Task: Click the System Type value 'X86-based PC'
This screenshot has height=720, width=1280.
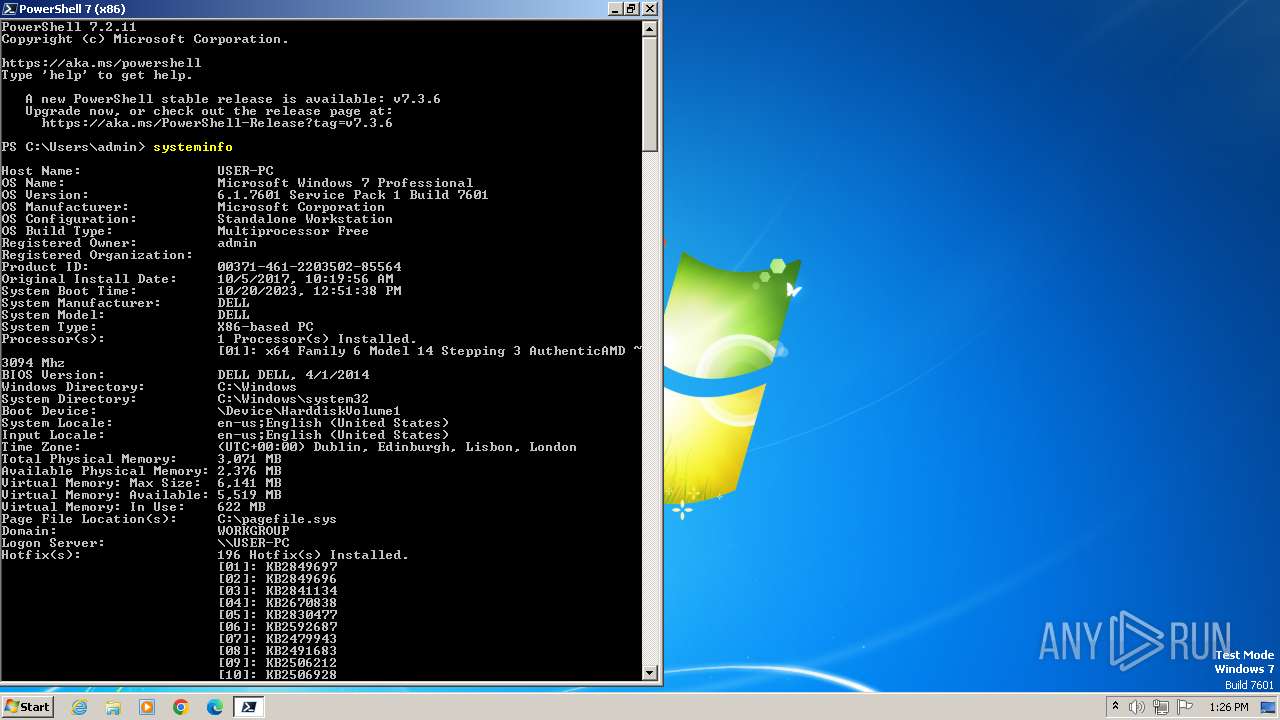Action: [x=265, y=327]
